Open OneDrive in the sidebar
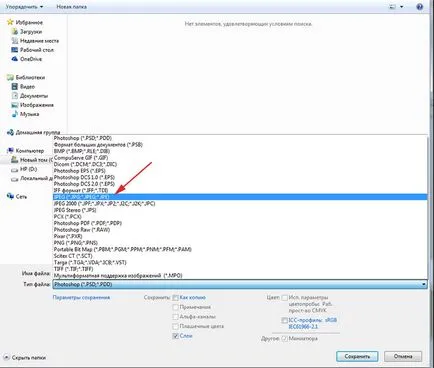Screen dimensions: 434x368 point(31,59)
